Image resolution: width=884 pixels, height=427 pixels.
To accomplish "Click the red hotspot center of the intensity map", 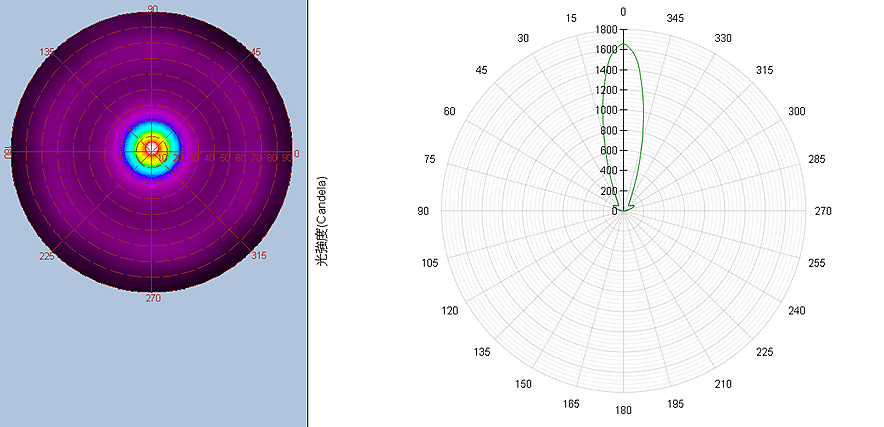I will point(152,150).
